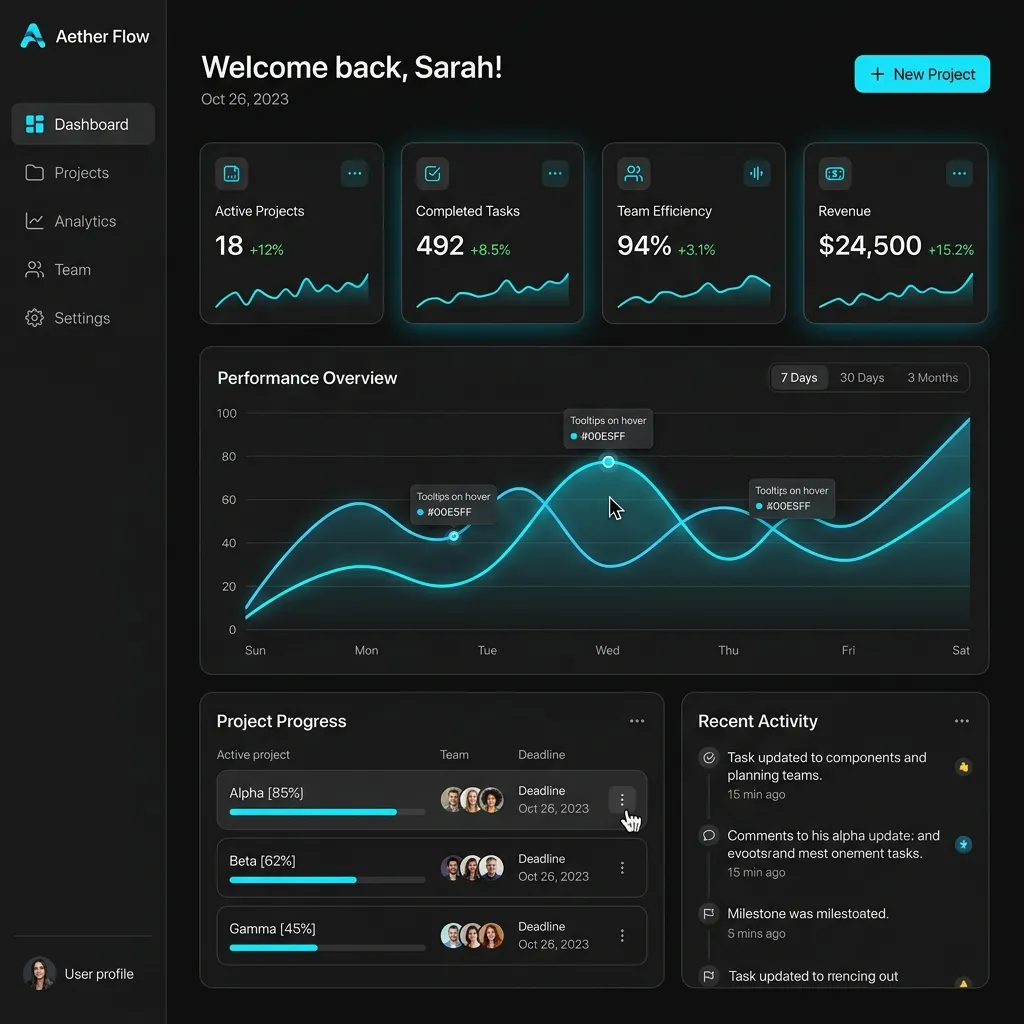The width and height of the screenshot is (1024, 1024).
Task: Click the User profile label
Action: pyautogui.click(x=99, y=974)
